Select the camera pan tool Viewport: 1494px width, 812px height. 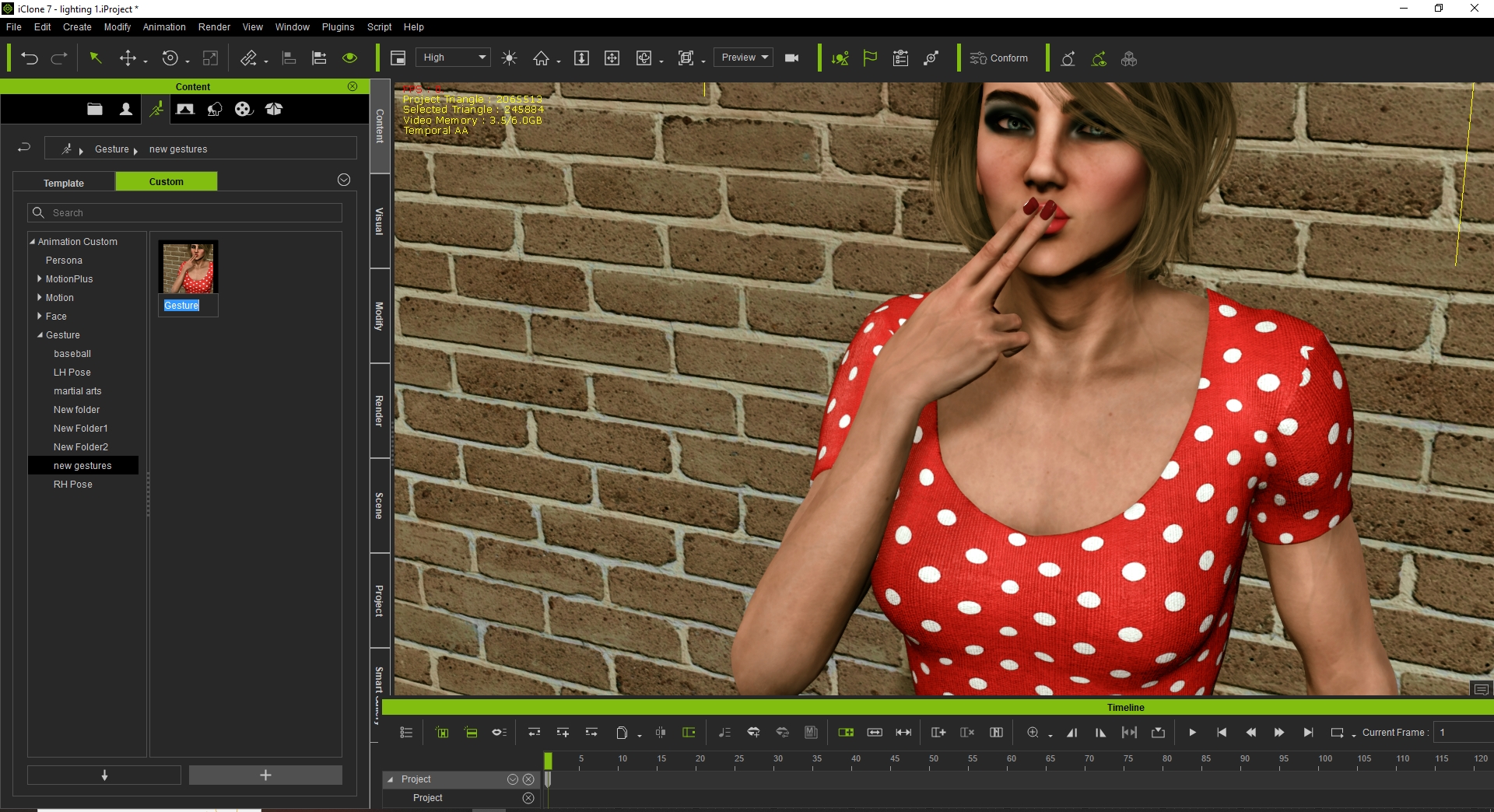click(x=612, y=58)
